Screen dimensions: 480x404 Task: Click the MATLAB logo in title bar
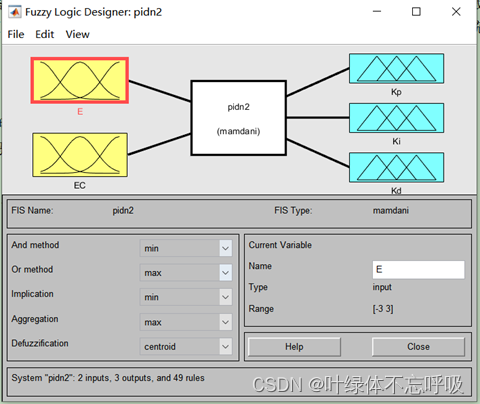coord(15,12)
